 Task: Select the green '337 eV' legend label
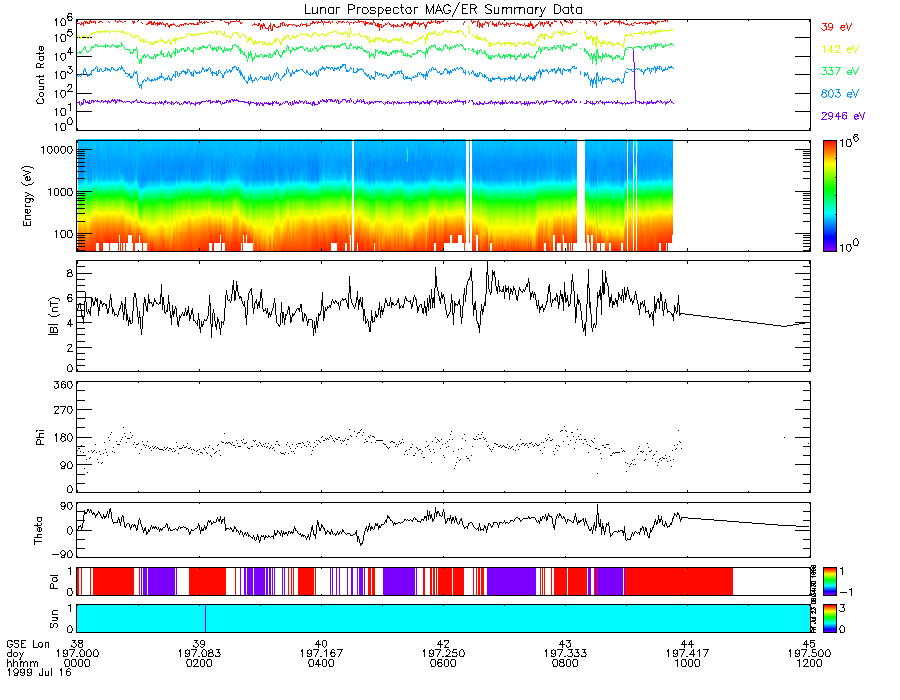pos(840,71)
